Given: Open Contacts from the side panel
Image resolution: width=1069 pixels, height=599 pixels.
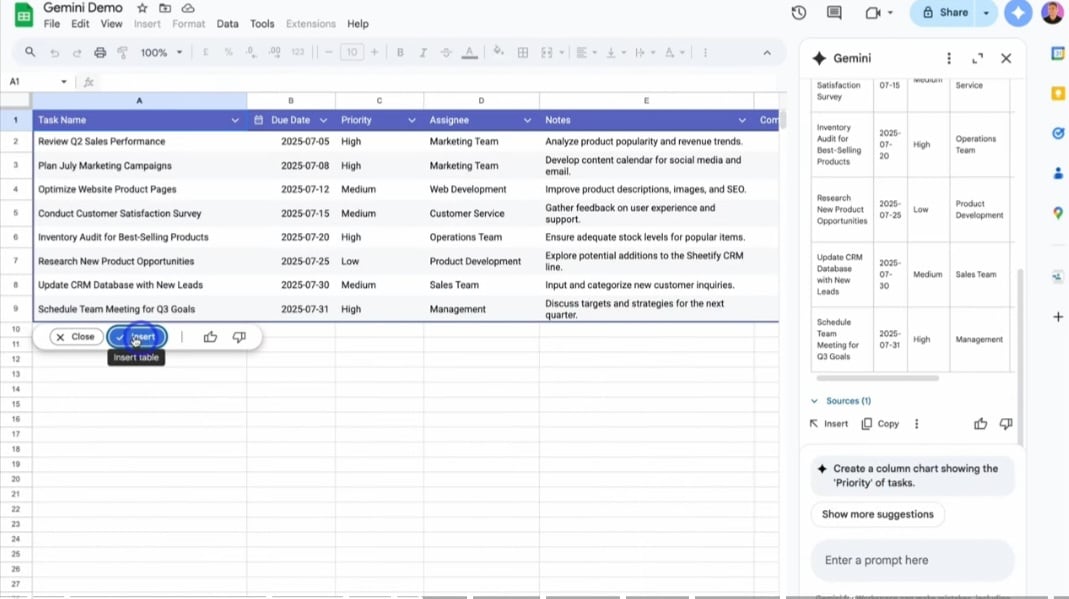Looking at the screenshot, I should click(x=1058, y=173).
